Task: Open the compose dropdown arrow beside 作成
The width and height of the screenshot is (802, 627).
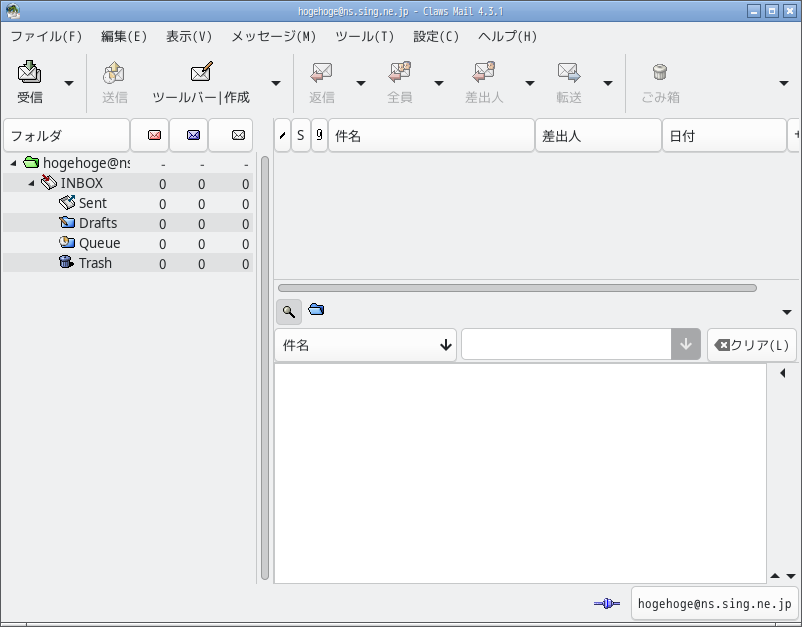Action: [276, 83]
